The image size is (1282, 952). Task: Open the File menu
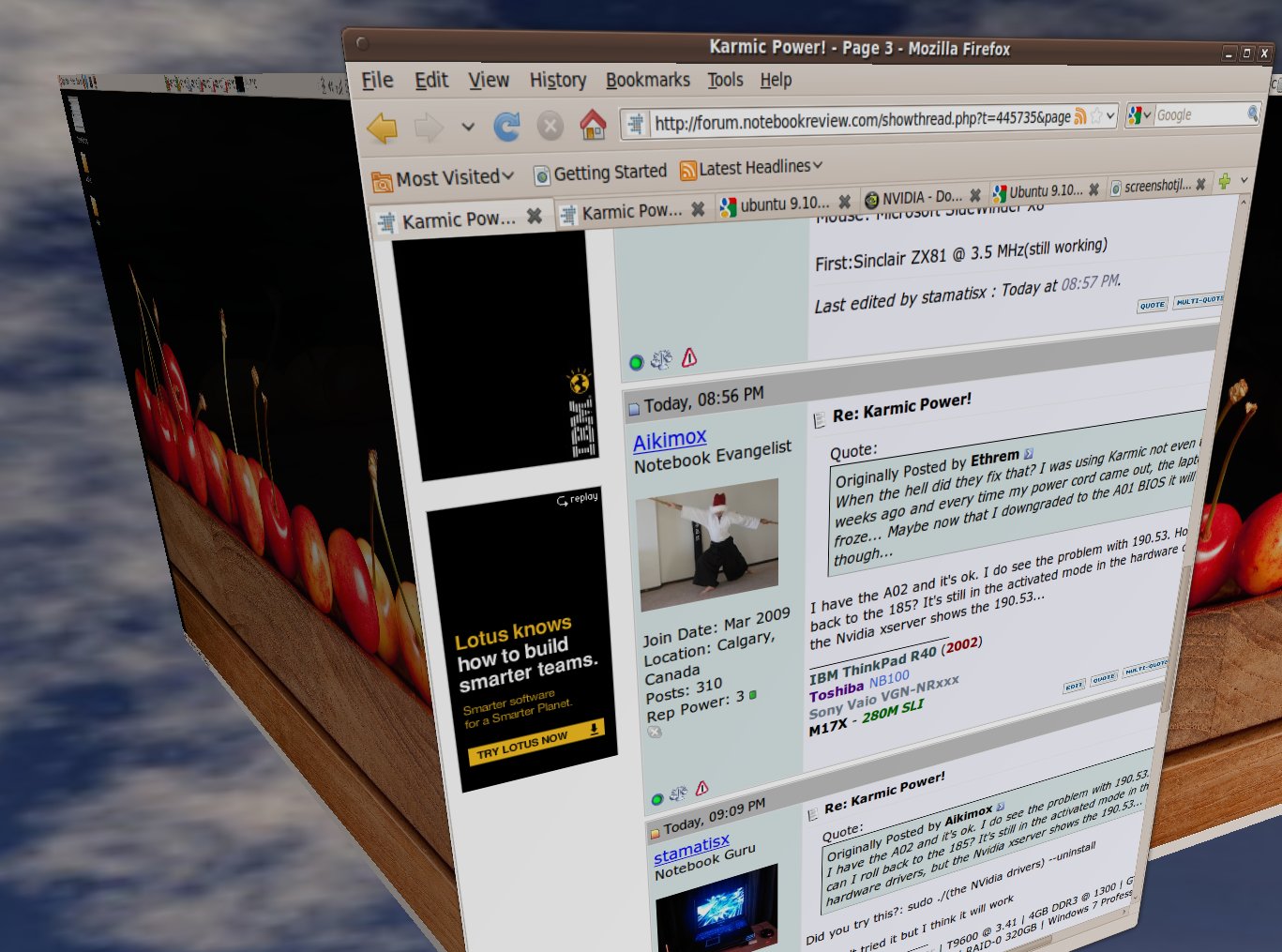click(378, 81)
